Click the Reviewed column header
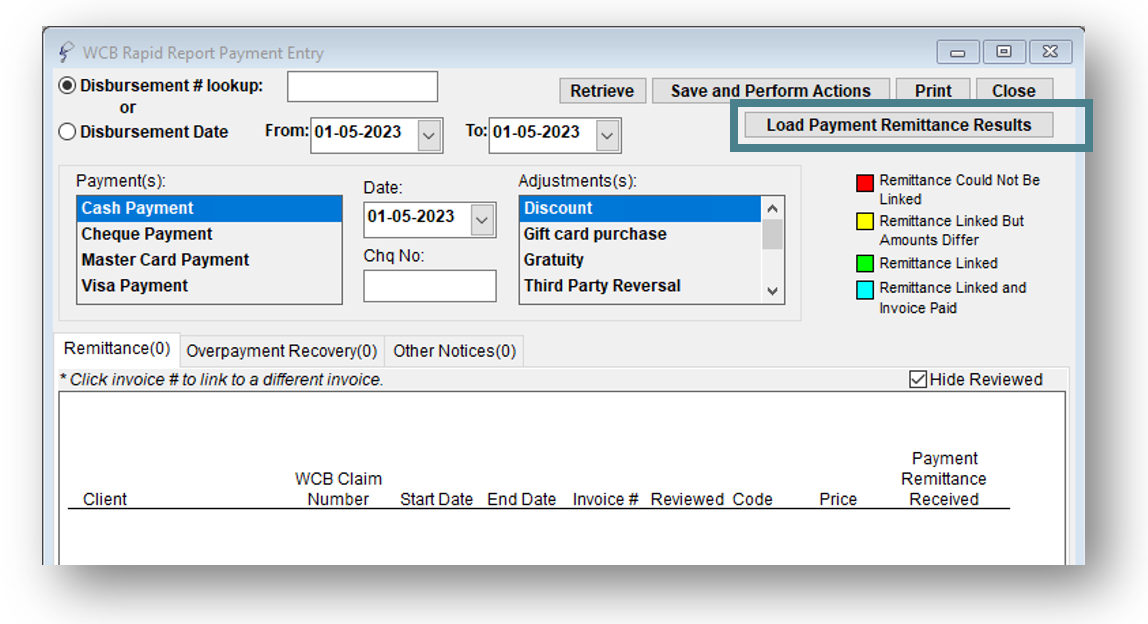Image resolution: width=1148 pixels, height=624 pixels. tap(687, 499)
